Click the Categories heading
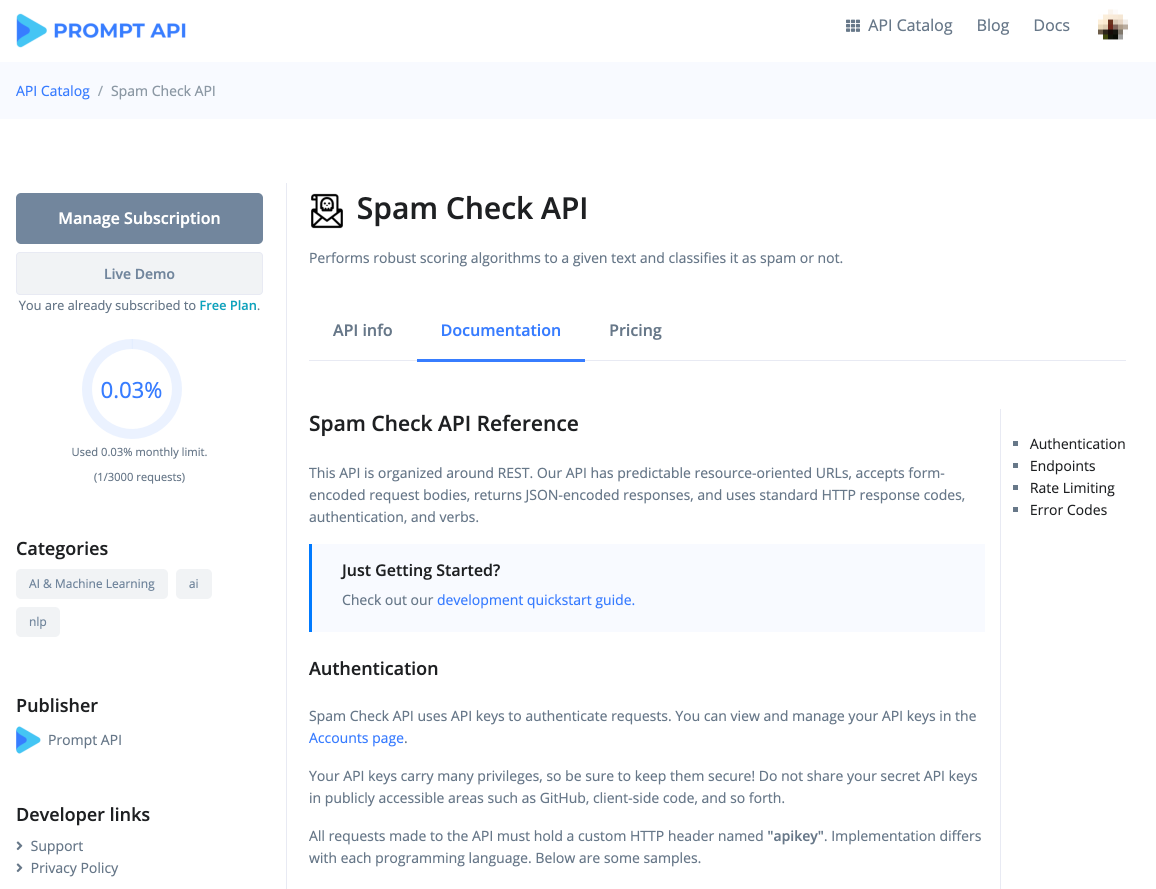 point(62,548)
